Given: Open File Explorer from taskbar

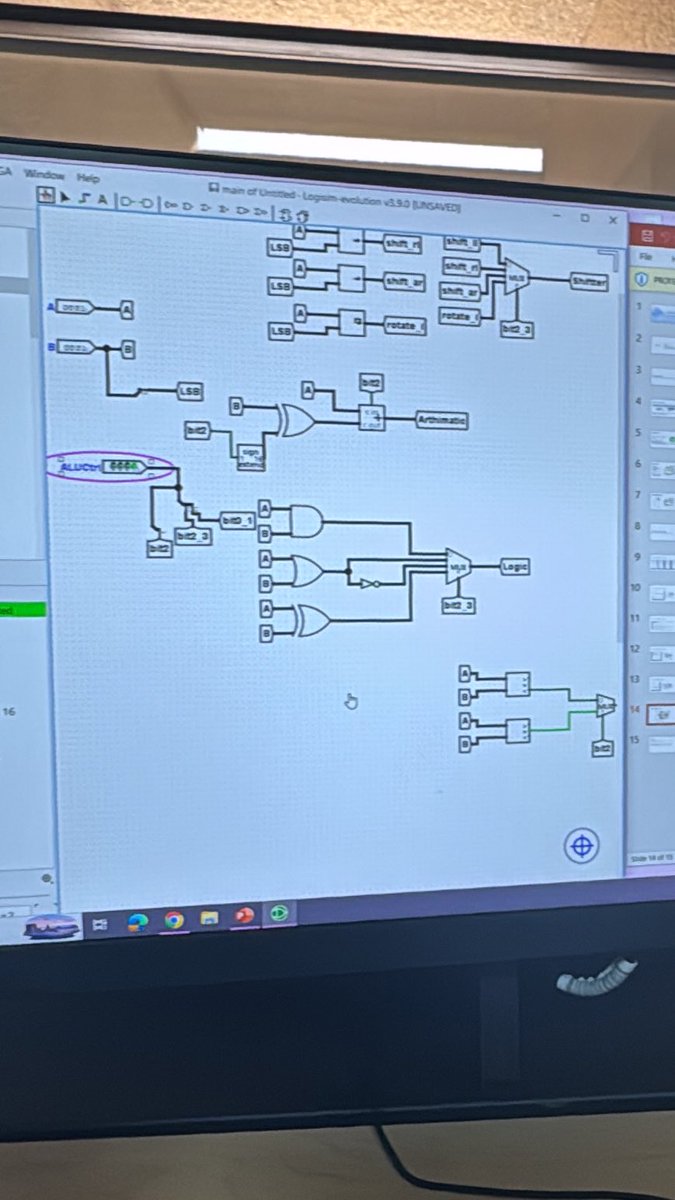Looking at the screenshot, I should [209, 918].
